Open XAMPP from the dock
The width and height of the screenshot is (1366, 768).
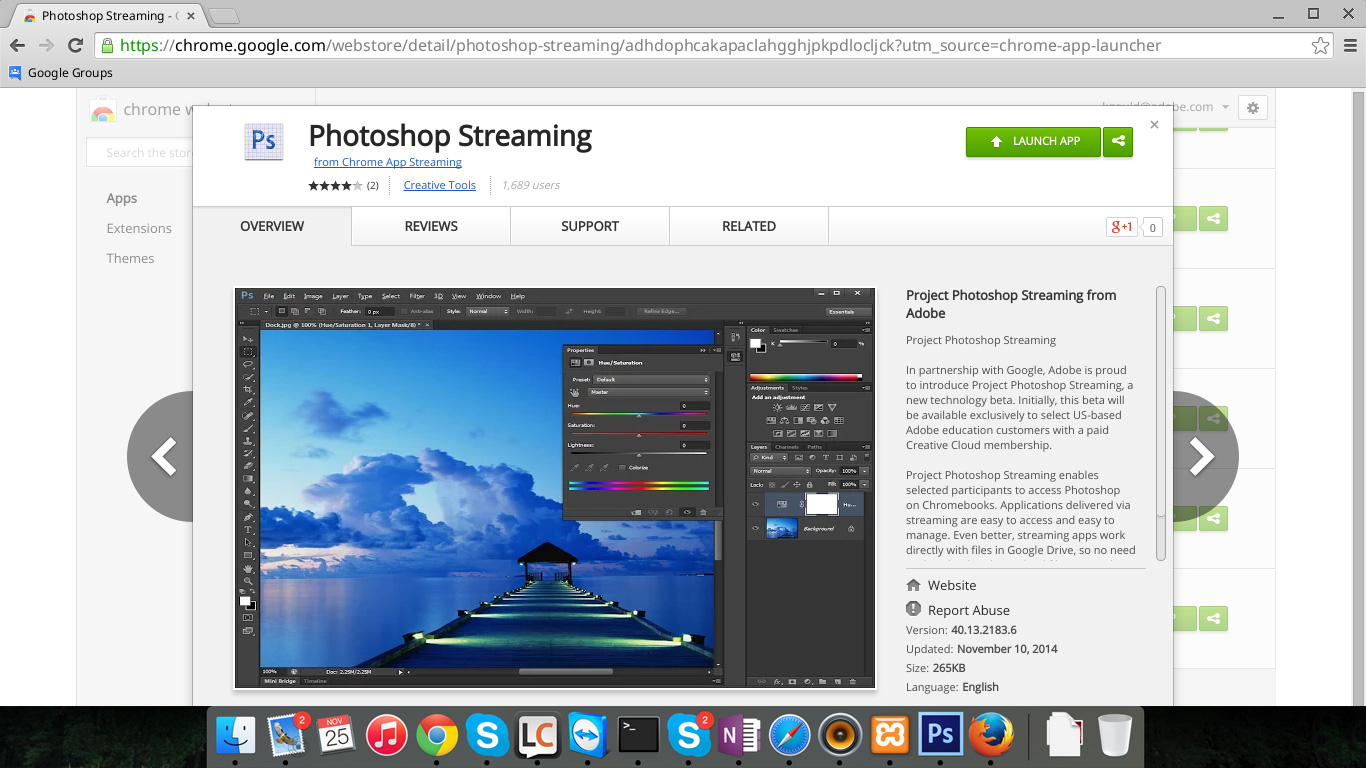coord(890,735)
